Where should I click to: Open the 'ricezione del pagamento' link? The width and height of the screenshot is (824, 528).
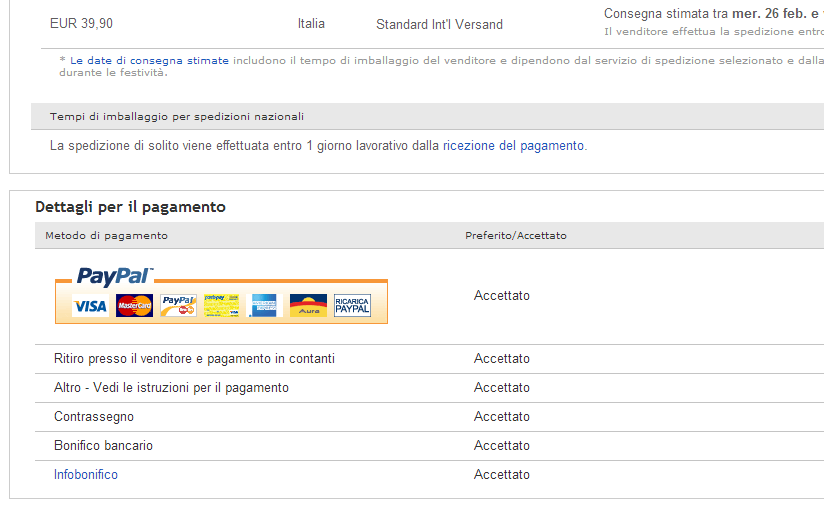513,146
